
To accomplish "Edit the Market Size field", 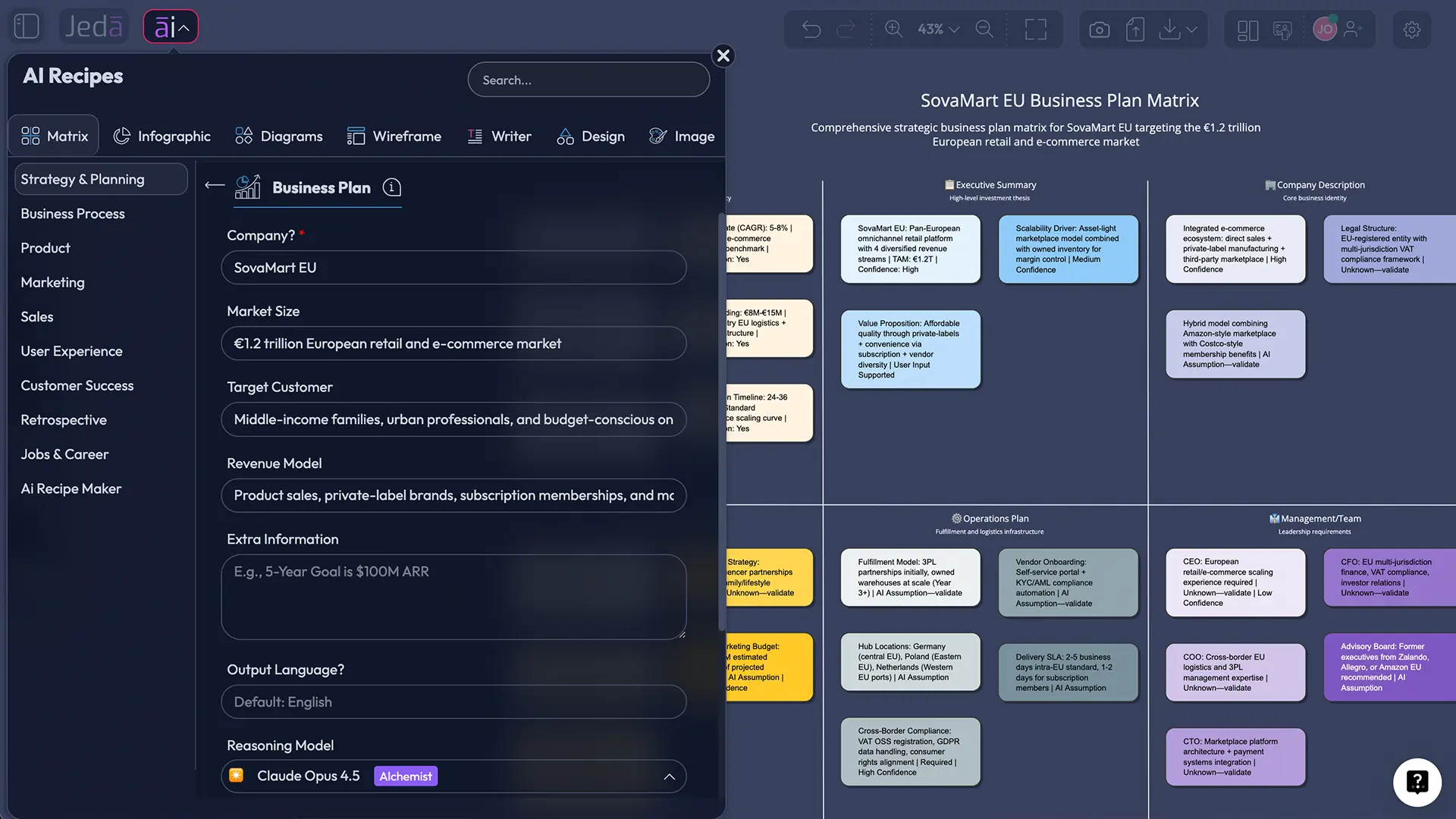I will (453, 344).
